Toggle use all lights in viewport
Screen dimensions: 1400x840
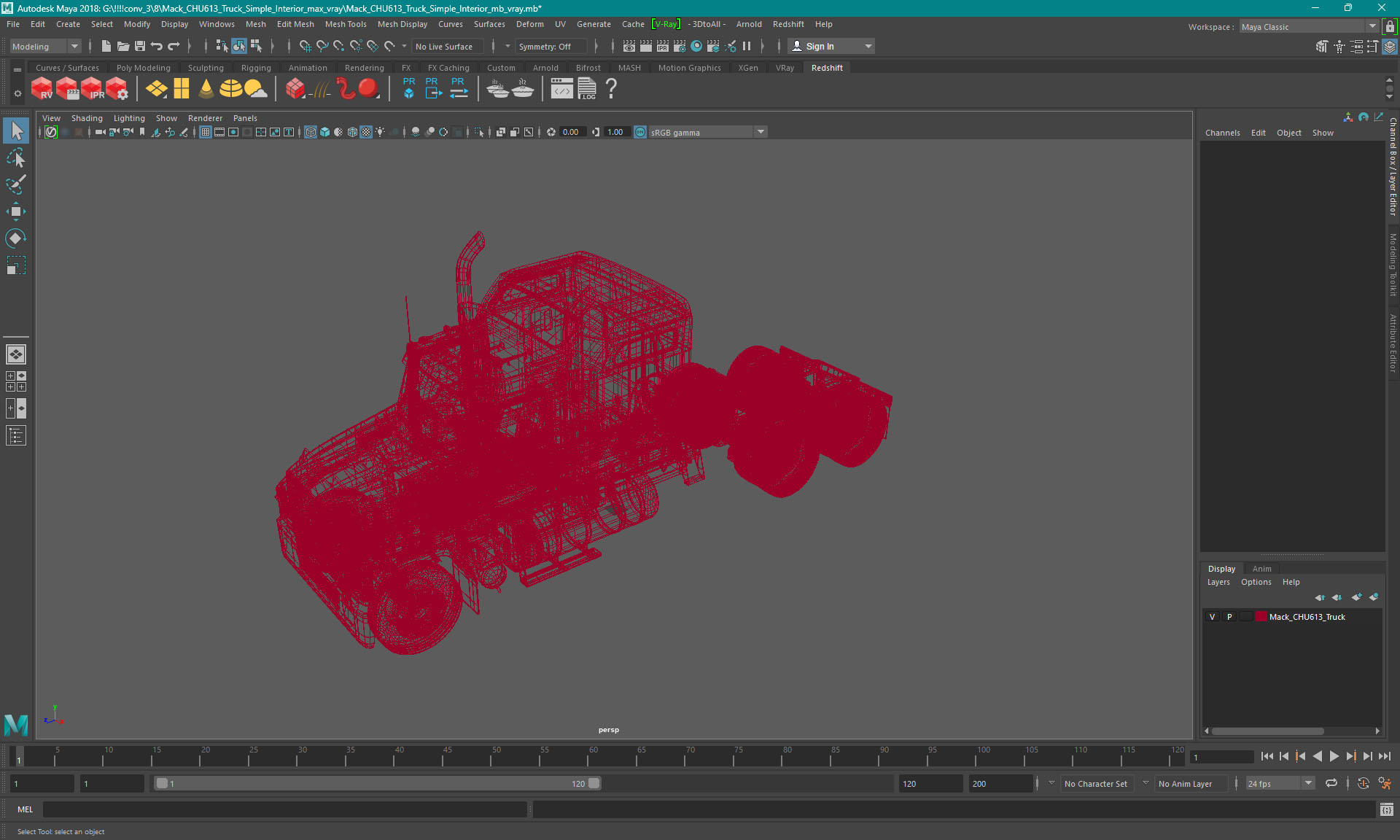click(x=380, y=132)
